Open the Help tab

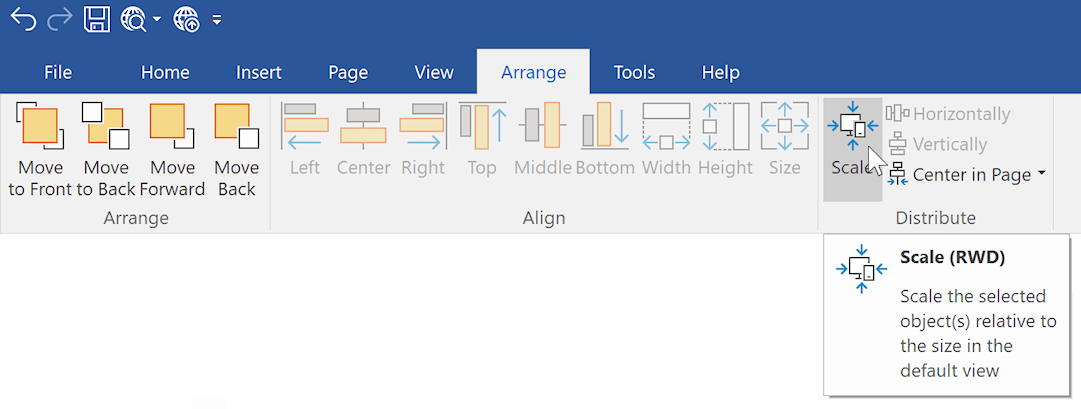(x=720, y=72)
